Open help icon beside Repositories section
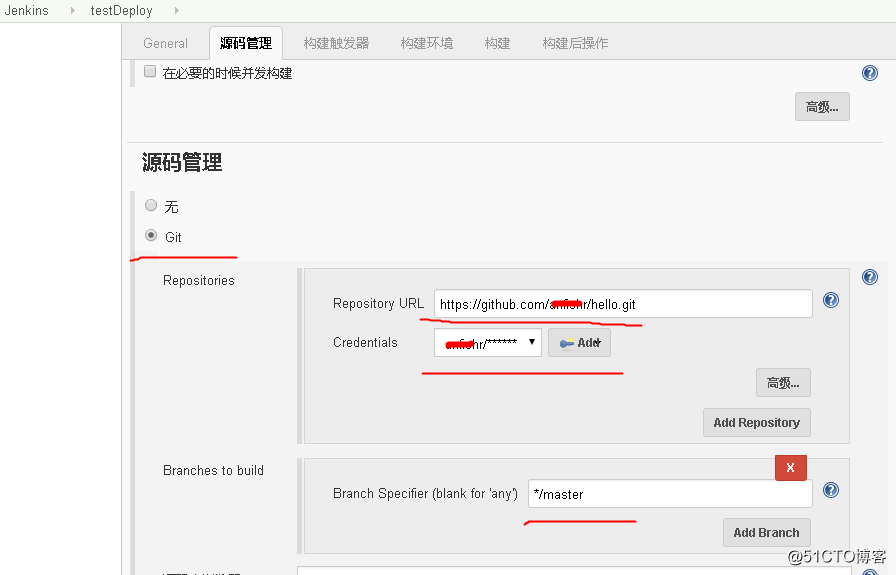This screenshot has height=575, width=896. [x=869, y=277]
